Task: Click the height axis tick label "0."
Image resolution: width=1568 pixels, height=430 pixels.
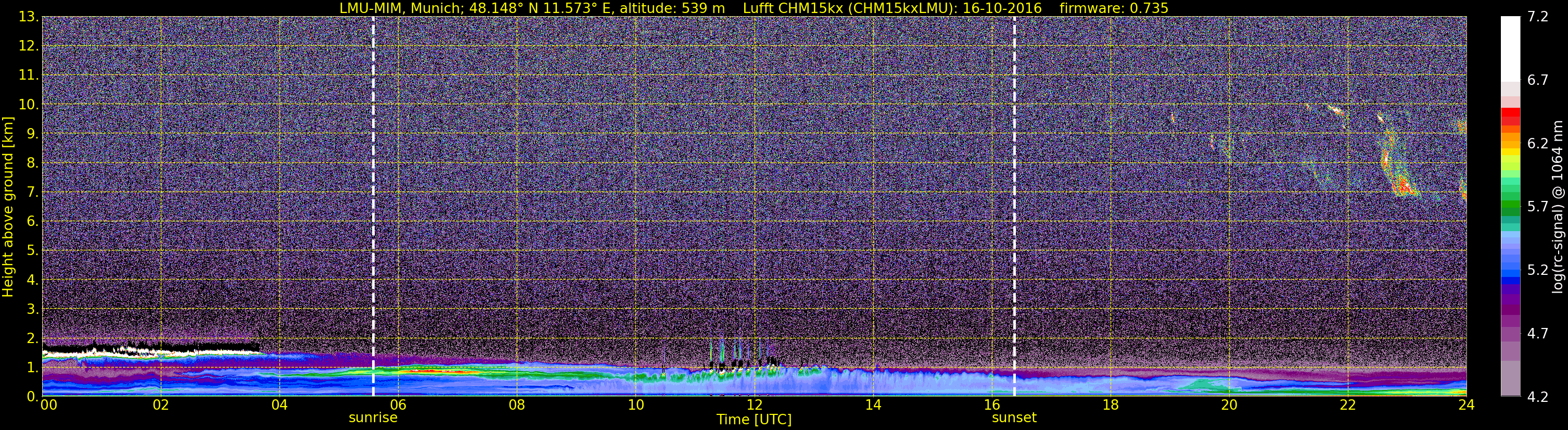Action: click(x=33, y=396)
